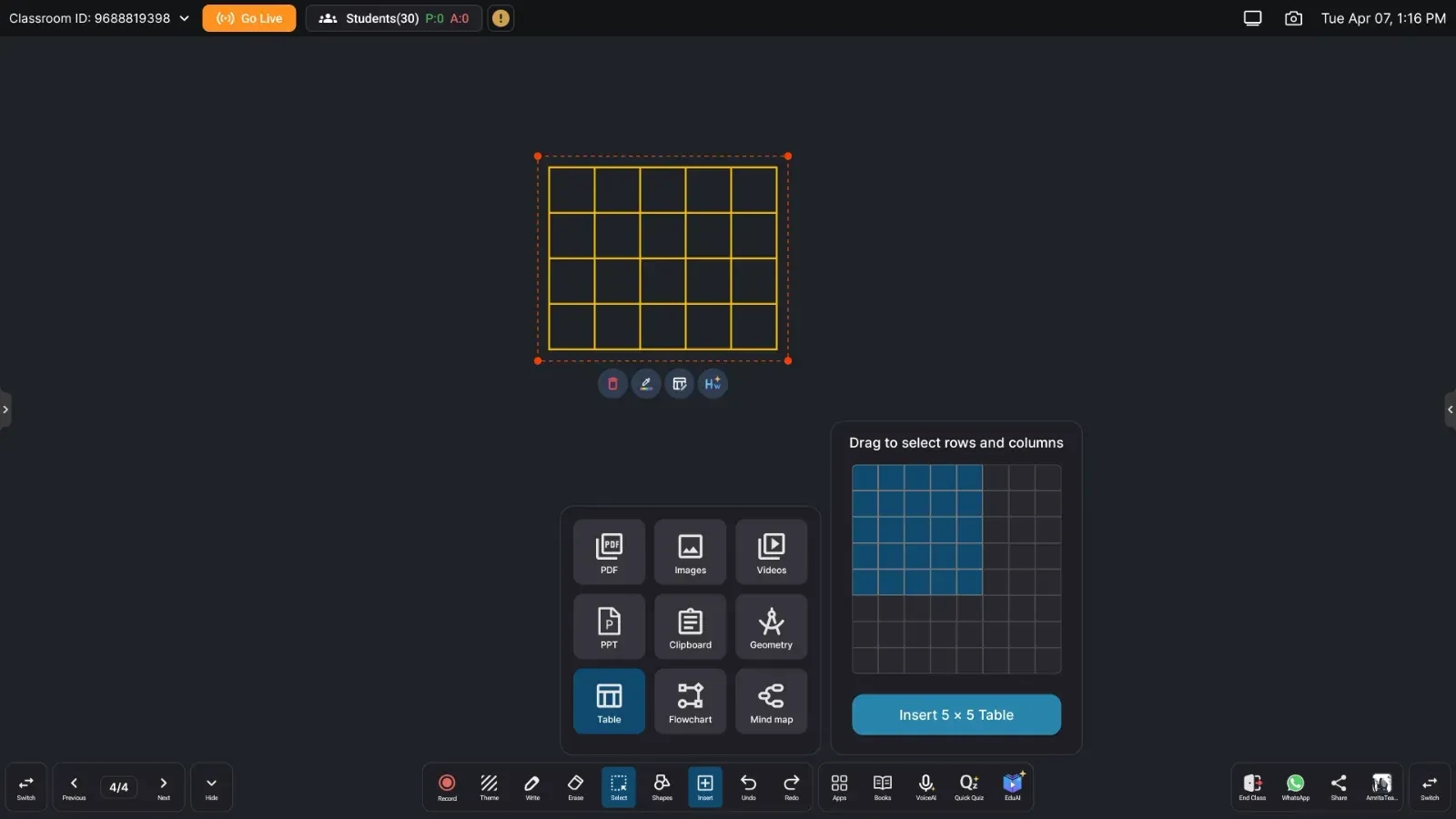Open the AmritaTea profile avatar
Screen dimensions: 1456x819
[x=1381, y=787]
